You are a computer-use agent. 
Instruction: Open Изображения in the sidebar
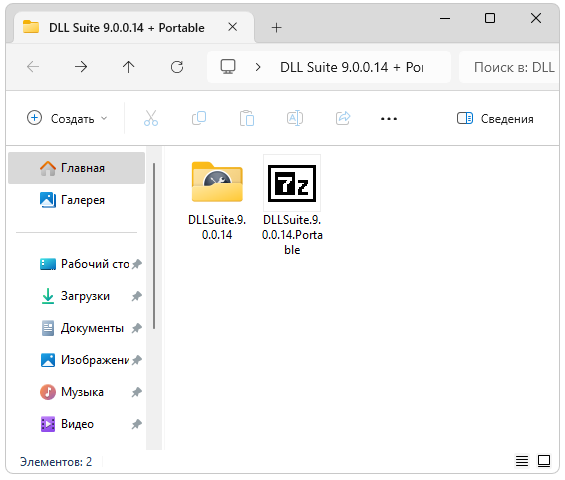pyautogui.click(x=76, y=360)
